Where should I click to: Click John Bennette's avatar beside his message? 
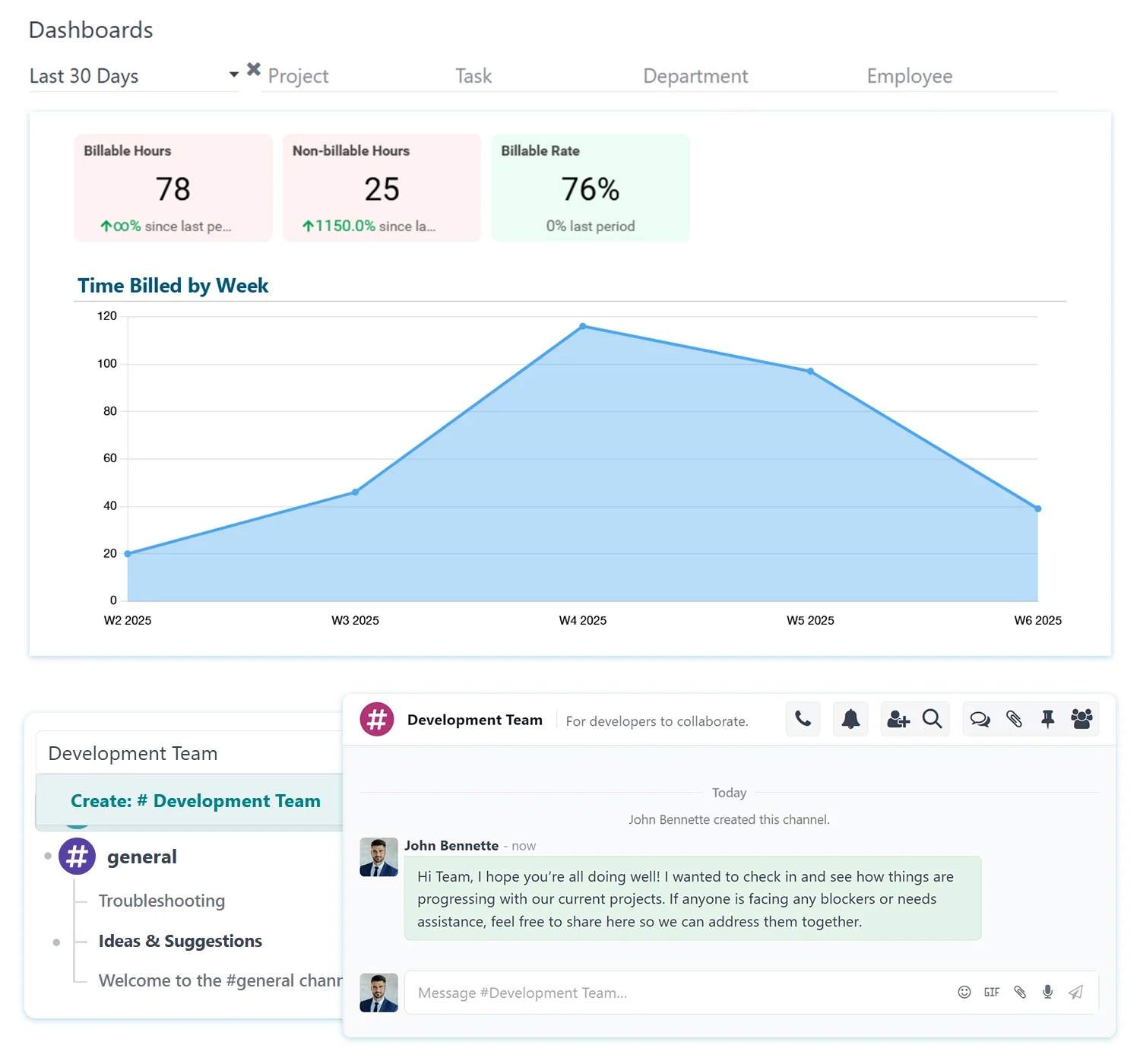378,857
